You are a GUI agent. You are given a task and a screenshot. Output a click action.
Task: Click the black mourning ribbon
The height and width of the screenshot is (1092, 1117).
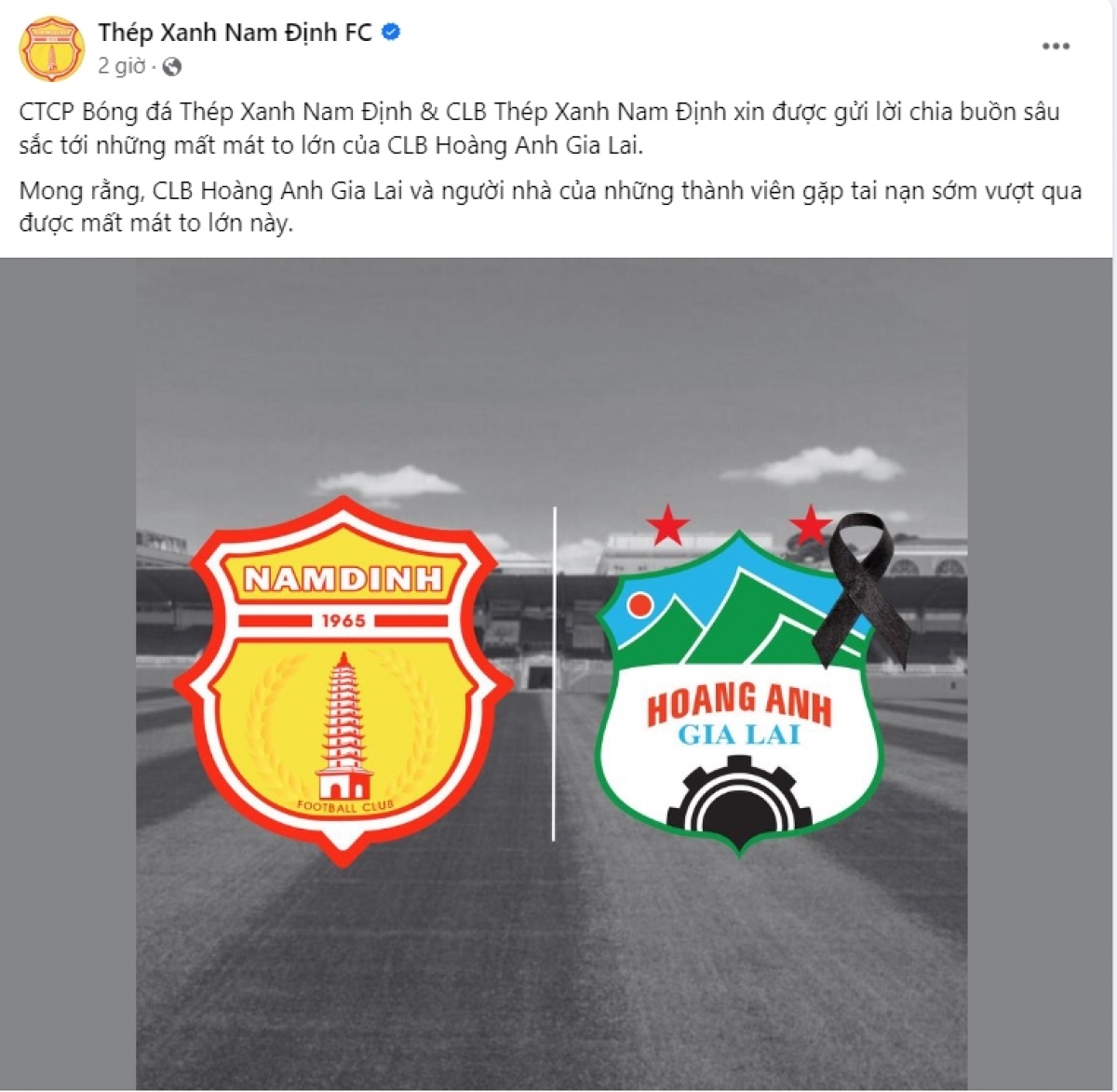tap(861, 590)
